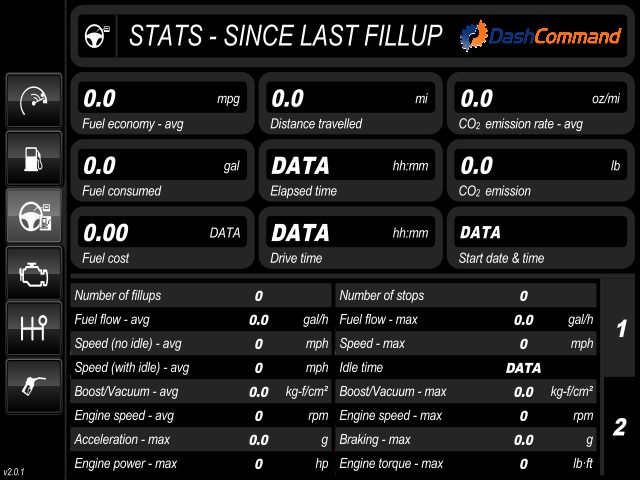Click the Engine torque - max row

pos(466,464)
